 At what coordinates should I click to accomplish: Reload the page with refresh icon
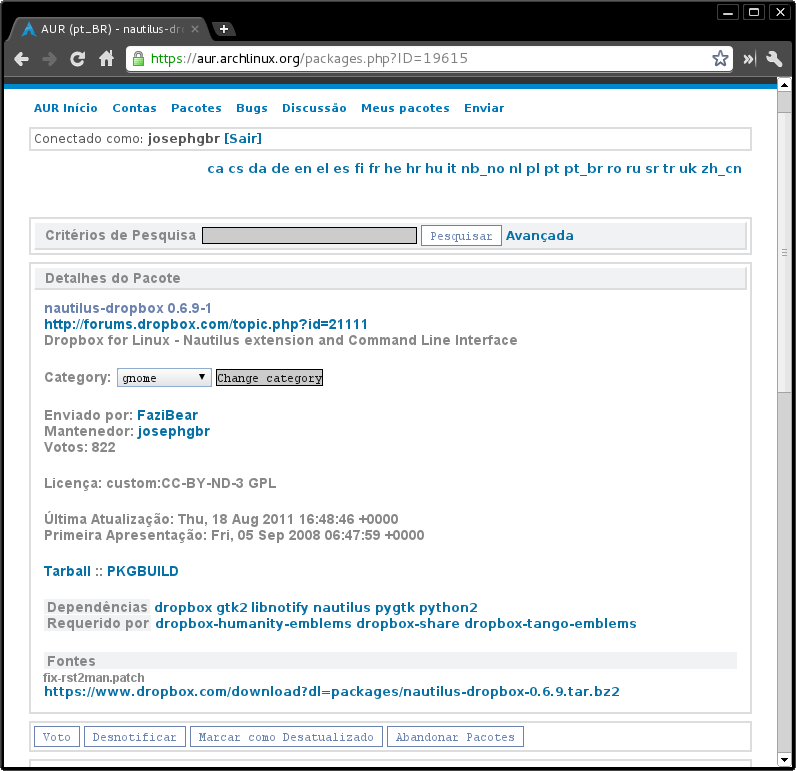click(78, 59)
